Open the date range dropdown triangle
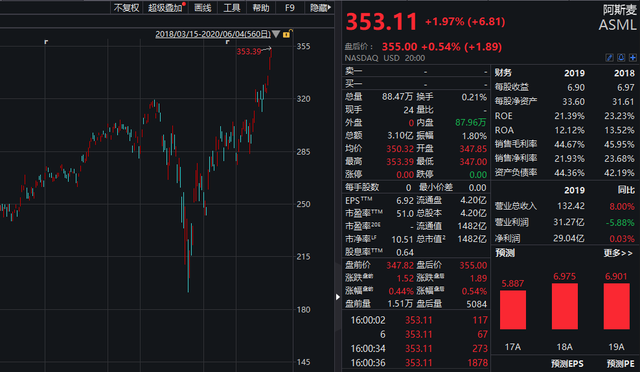This screenshot has height=372, width=640. 276,34
